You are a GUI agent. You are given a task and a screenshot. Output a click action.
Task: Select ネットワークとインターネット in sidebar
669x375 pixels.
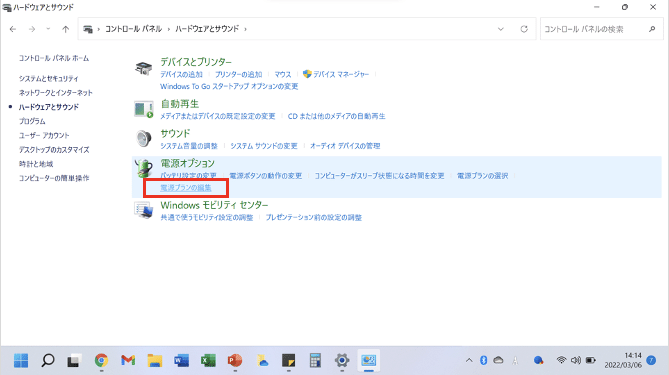tap(55, 93)
